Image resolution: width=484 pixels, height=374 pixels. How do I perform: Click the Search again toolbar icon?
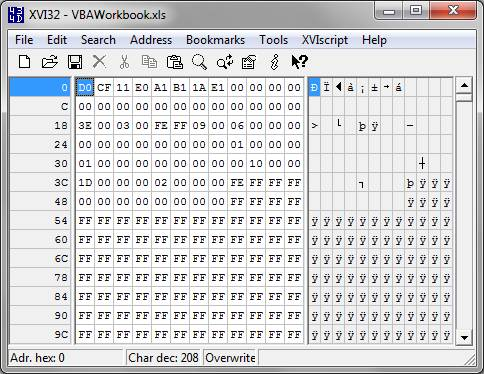point(225,62)
